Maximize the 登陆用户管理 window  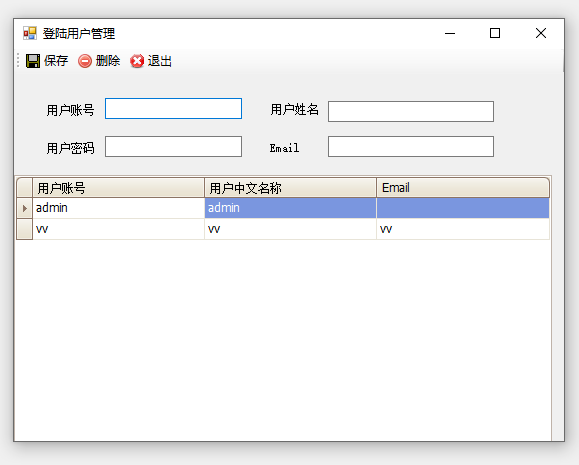point(495,33)
